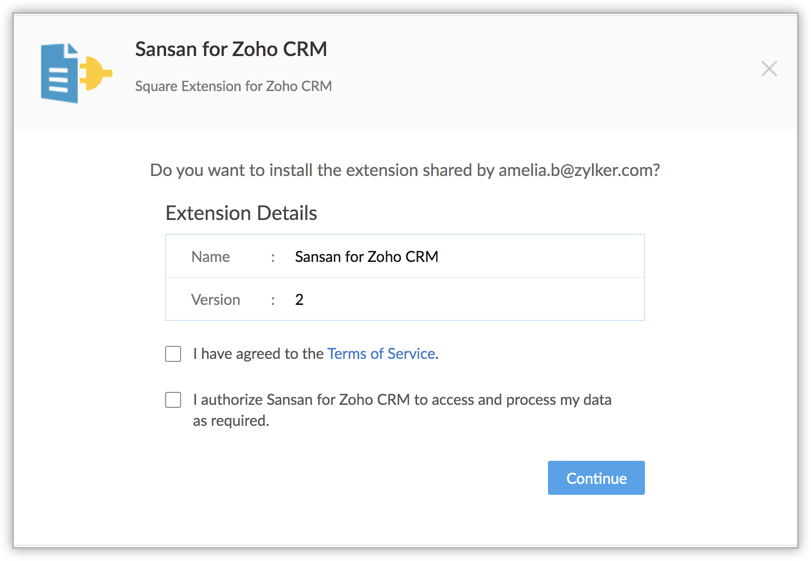The image size is (811, 561).
Task: Click the colon separator in the Version row
Action: click(x=272, y=299)
